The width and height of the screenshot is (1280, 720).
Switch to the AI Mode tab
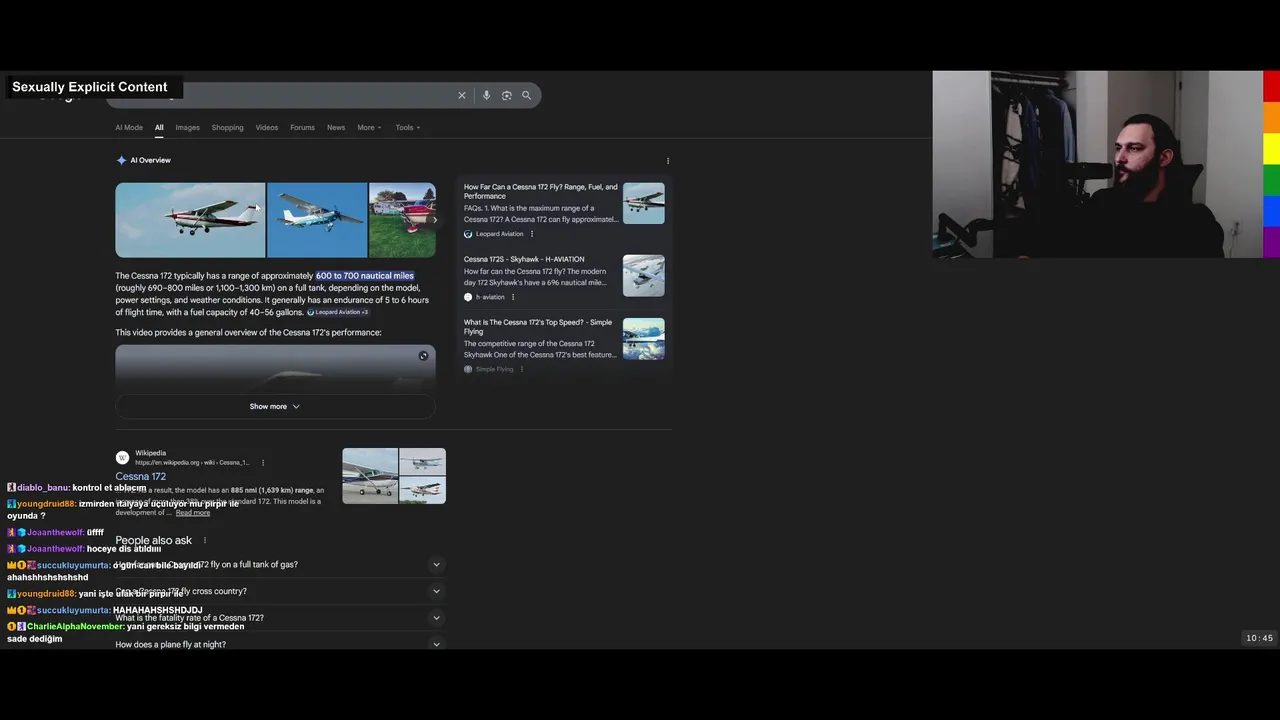click(129, 127)
